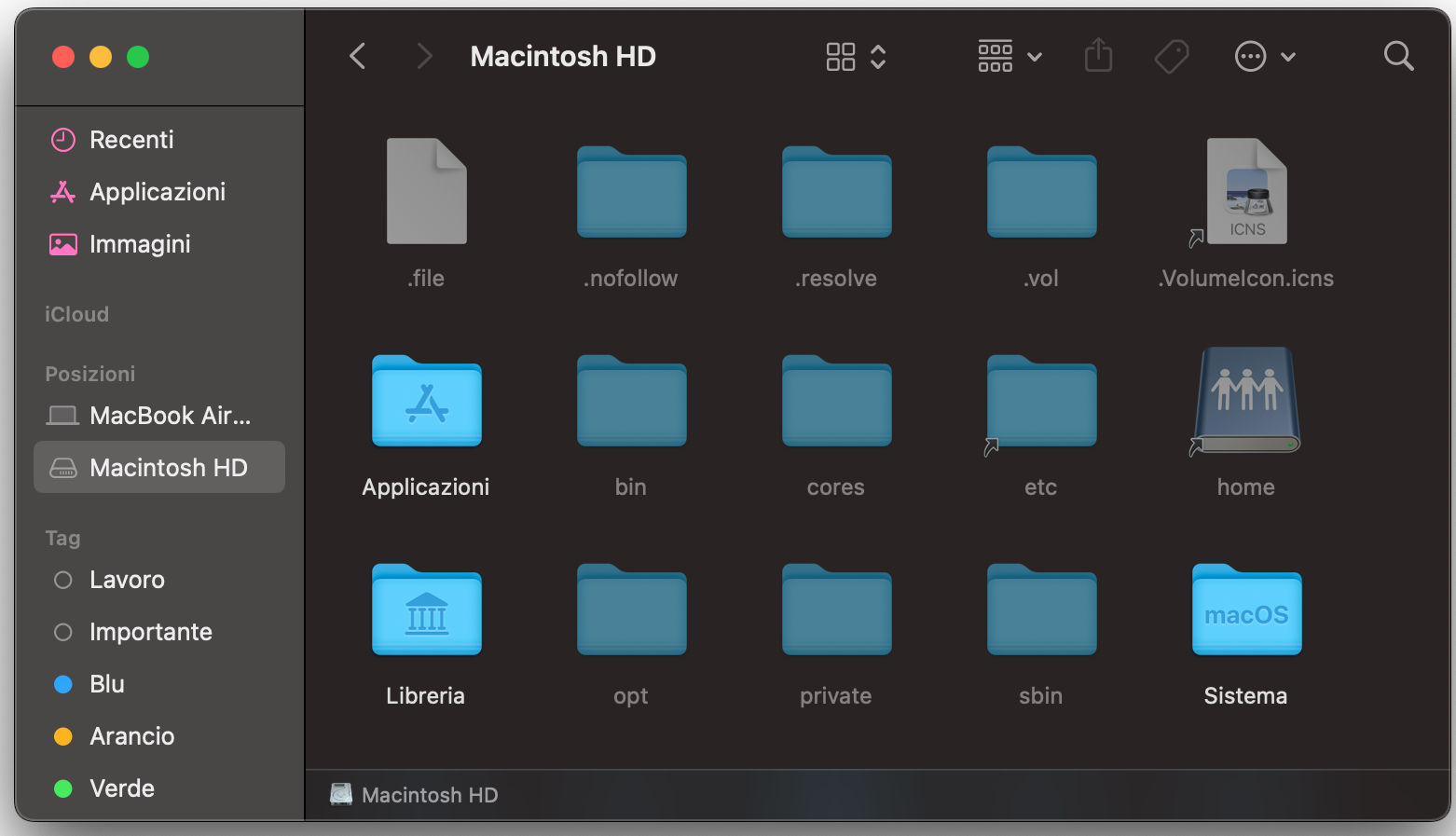Filter by the Blu tag

[106, 684]
